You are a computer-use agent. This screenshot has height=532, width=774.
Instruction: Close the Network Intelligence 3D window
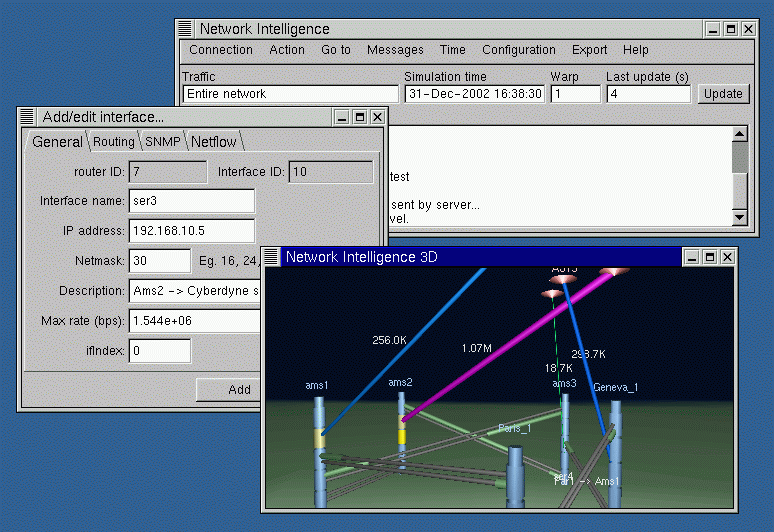728,257
